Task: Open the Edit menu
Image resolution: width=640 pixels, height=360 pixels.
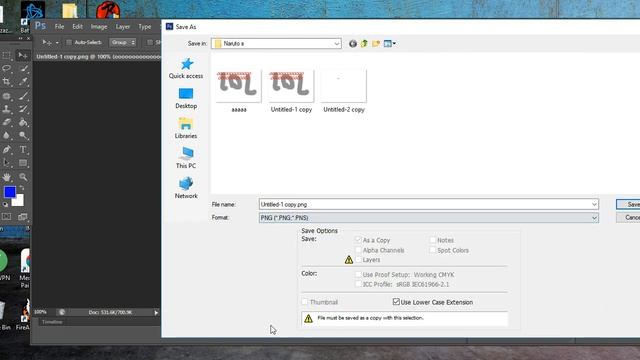Action: tap(78, 27)
